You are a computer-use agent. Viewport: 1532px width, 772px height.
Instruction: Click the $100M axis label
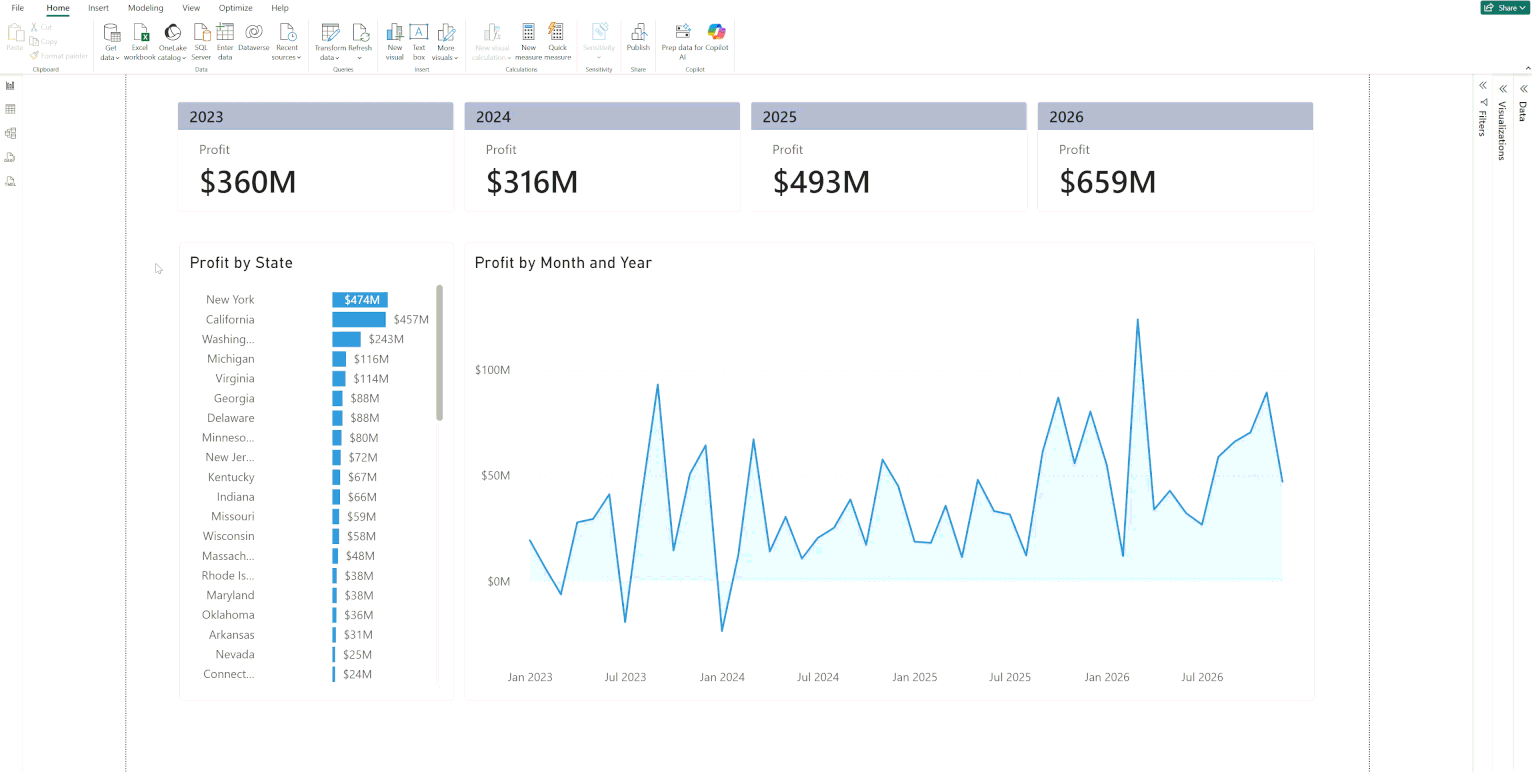coord(492,370)
